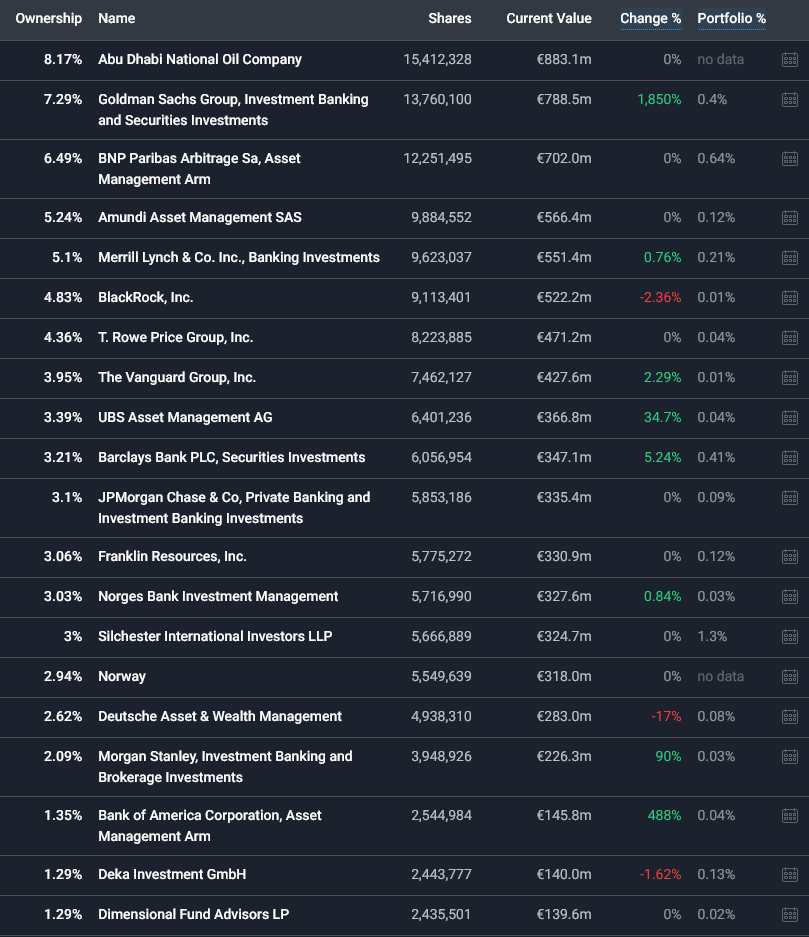This screenshot has width=809, height=937.
Task: Open calendar icon for UBS Asset Management AG
Action: coord(789,418)
